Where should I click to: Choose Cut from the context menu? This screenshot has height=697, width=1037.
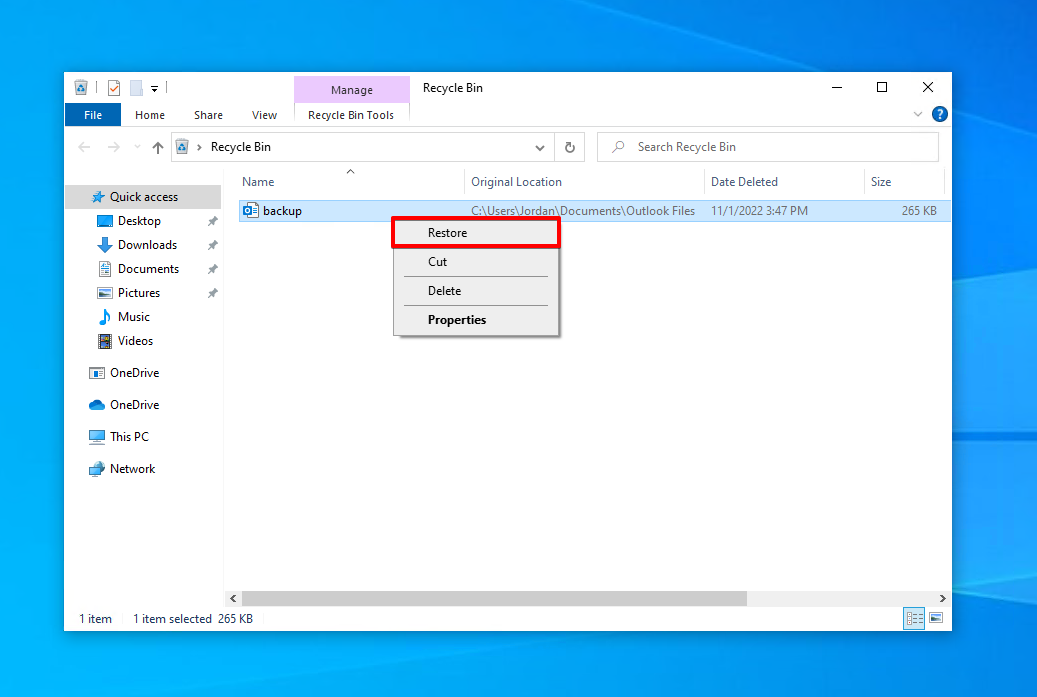(476, 262)
